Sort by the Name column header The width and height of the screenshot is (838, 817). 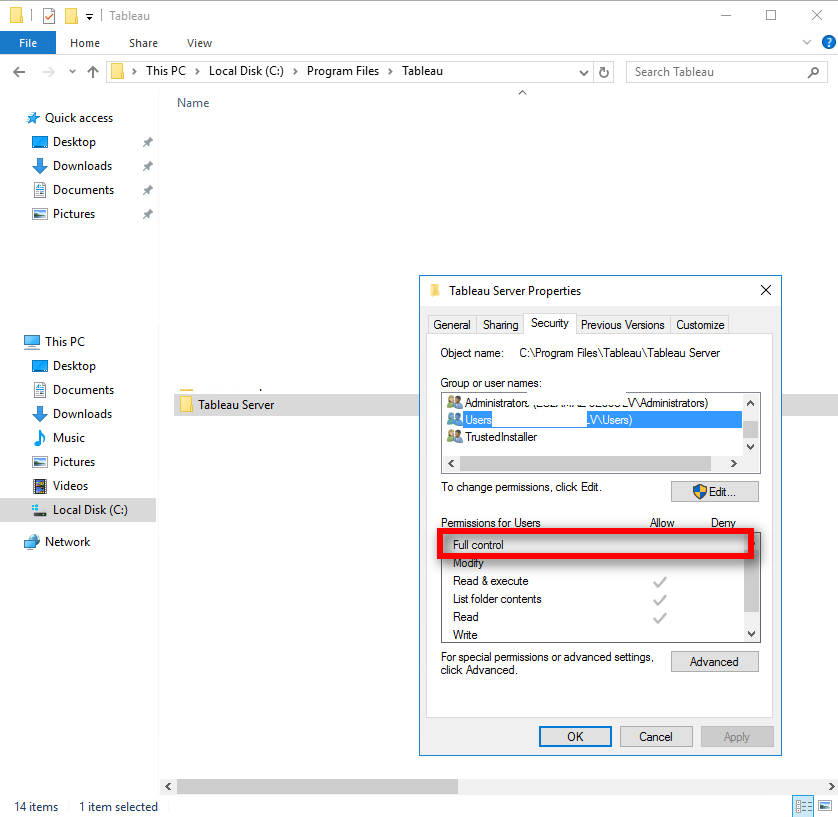point(193,103)
